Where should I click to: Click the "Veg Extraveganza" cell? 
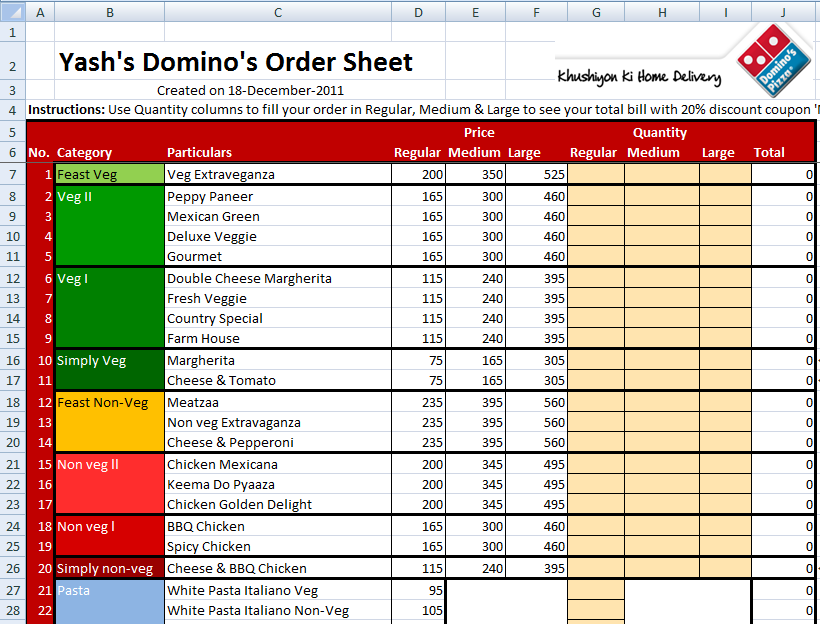278,175
